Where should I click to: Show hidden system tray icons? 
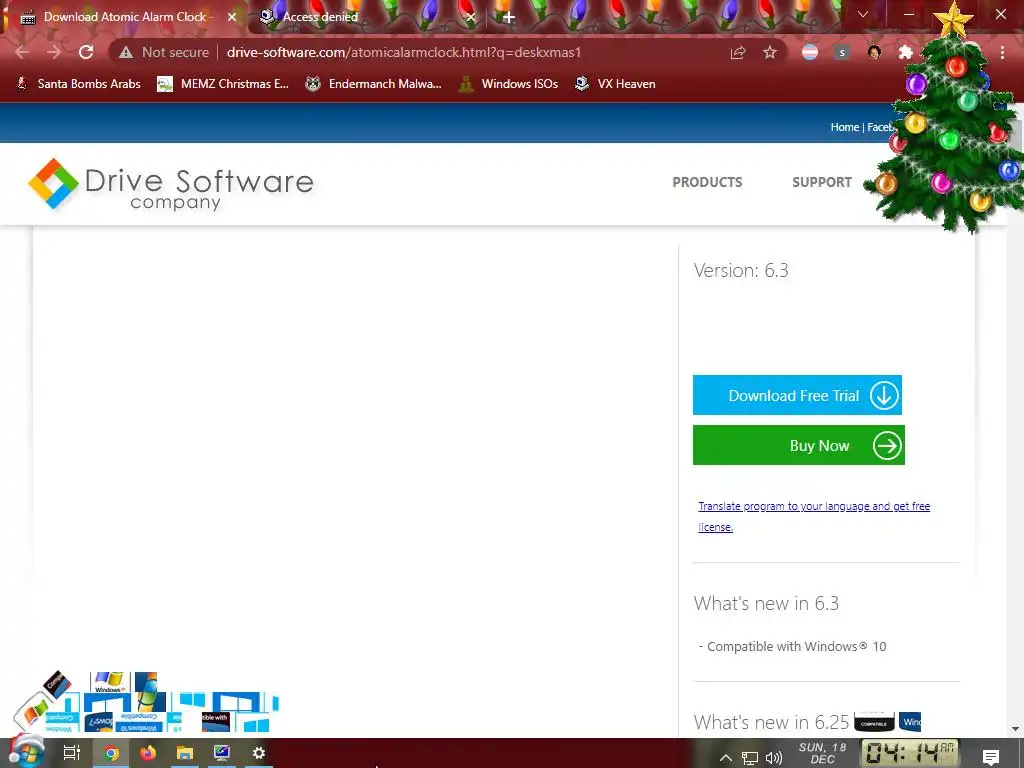pyautogui.click(x=726, y=758)
